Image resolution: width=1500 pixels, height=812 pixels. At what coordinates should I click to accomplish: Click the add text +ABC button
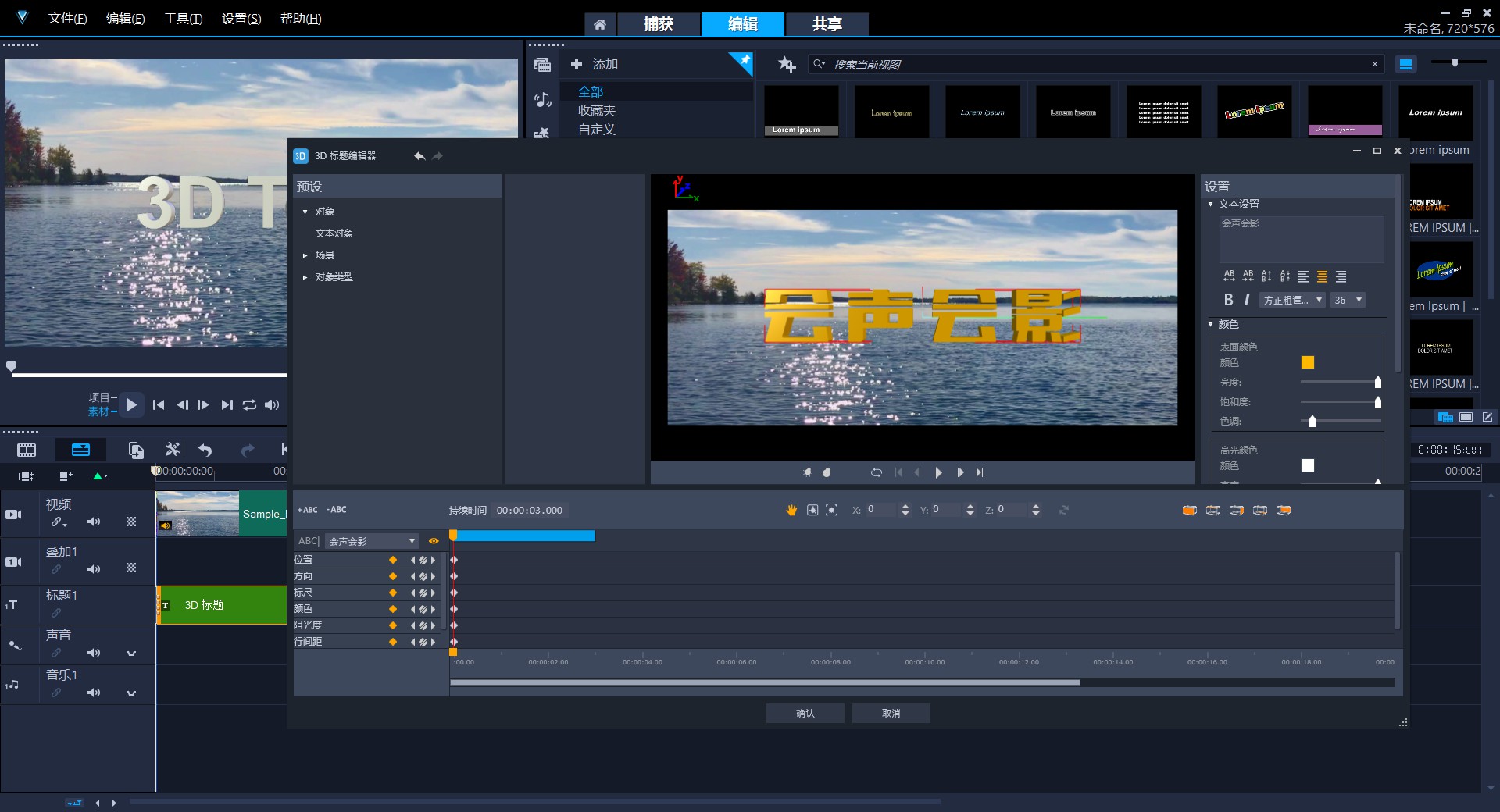tap(308, 510)
